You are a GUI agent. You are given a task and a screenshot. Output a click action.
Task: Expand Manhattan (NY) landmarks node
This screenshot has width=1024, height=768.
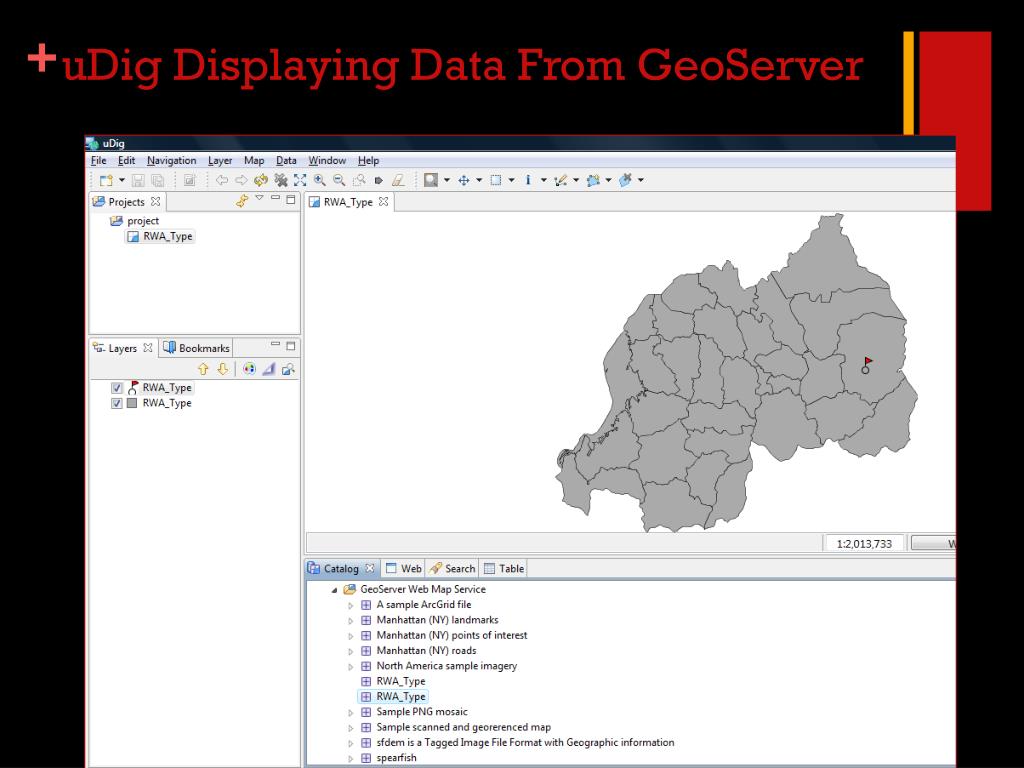point(351,620)
